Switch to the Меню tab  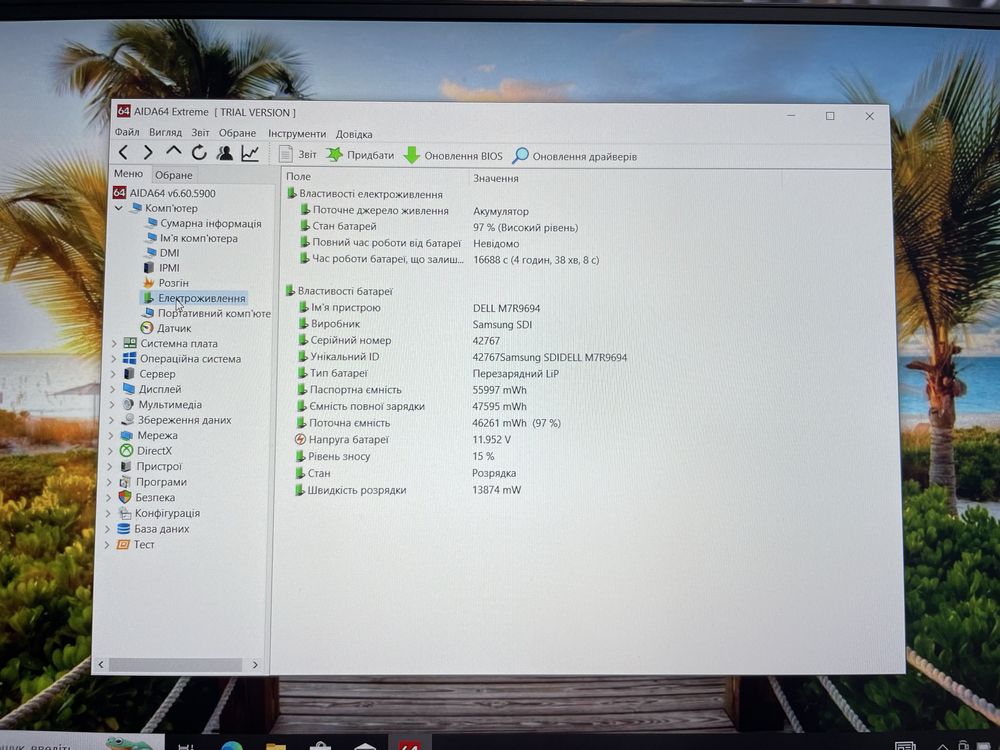coord(128,173)
